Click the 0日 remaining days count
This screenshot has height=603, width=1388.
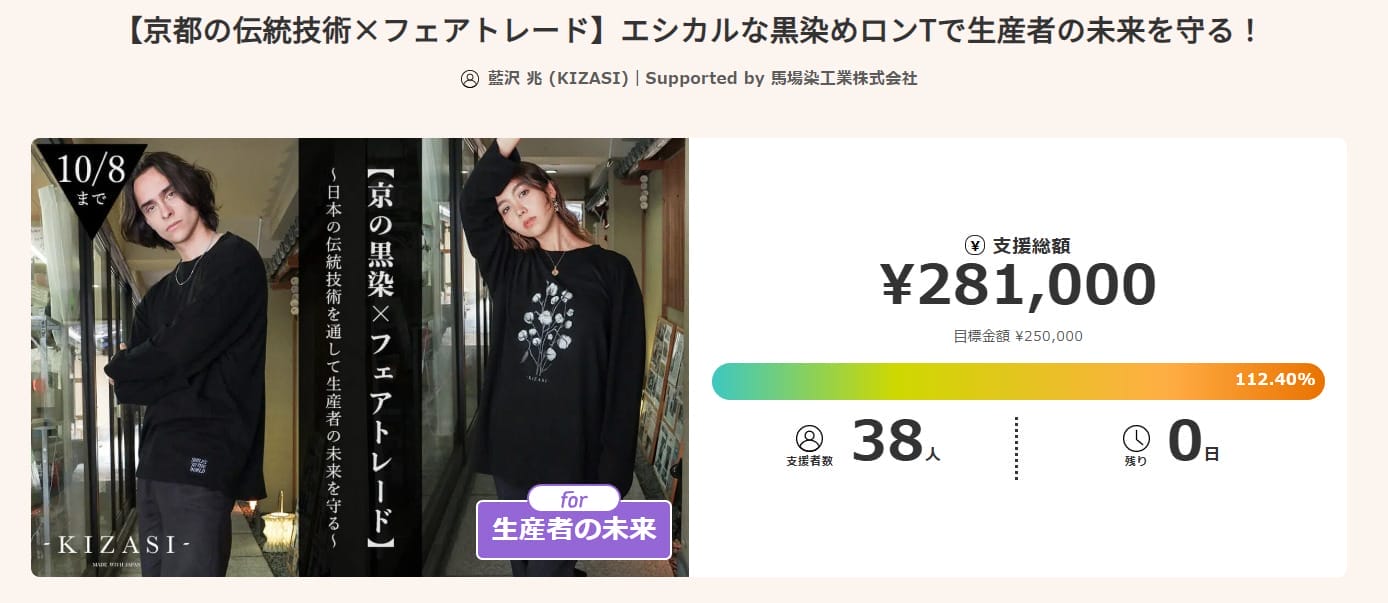[1192, 442]
